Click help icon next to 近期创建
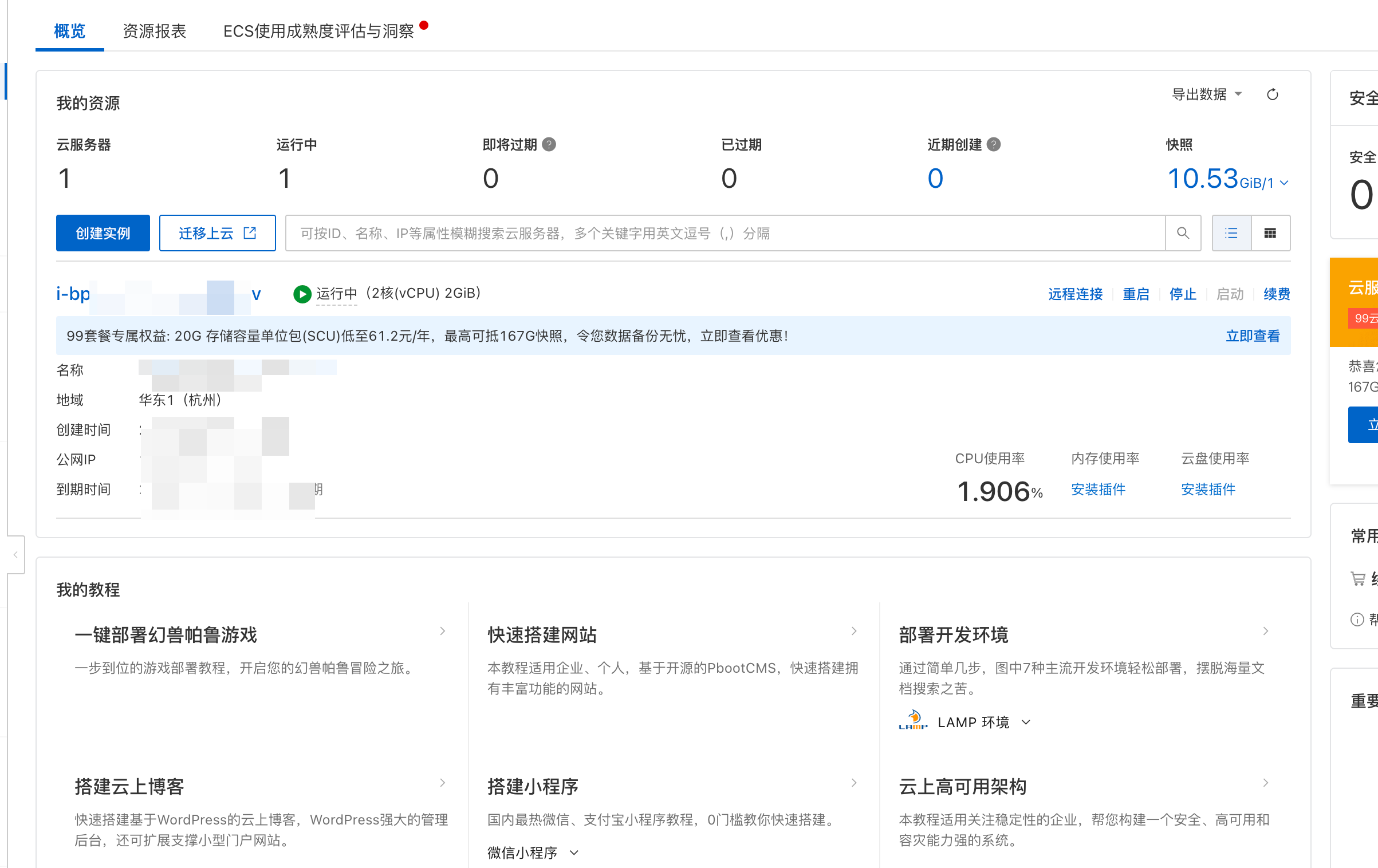Screen dimensions: 1378x868 pyautogui.click(x=994, y=145)
